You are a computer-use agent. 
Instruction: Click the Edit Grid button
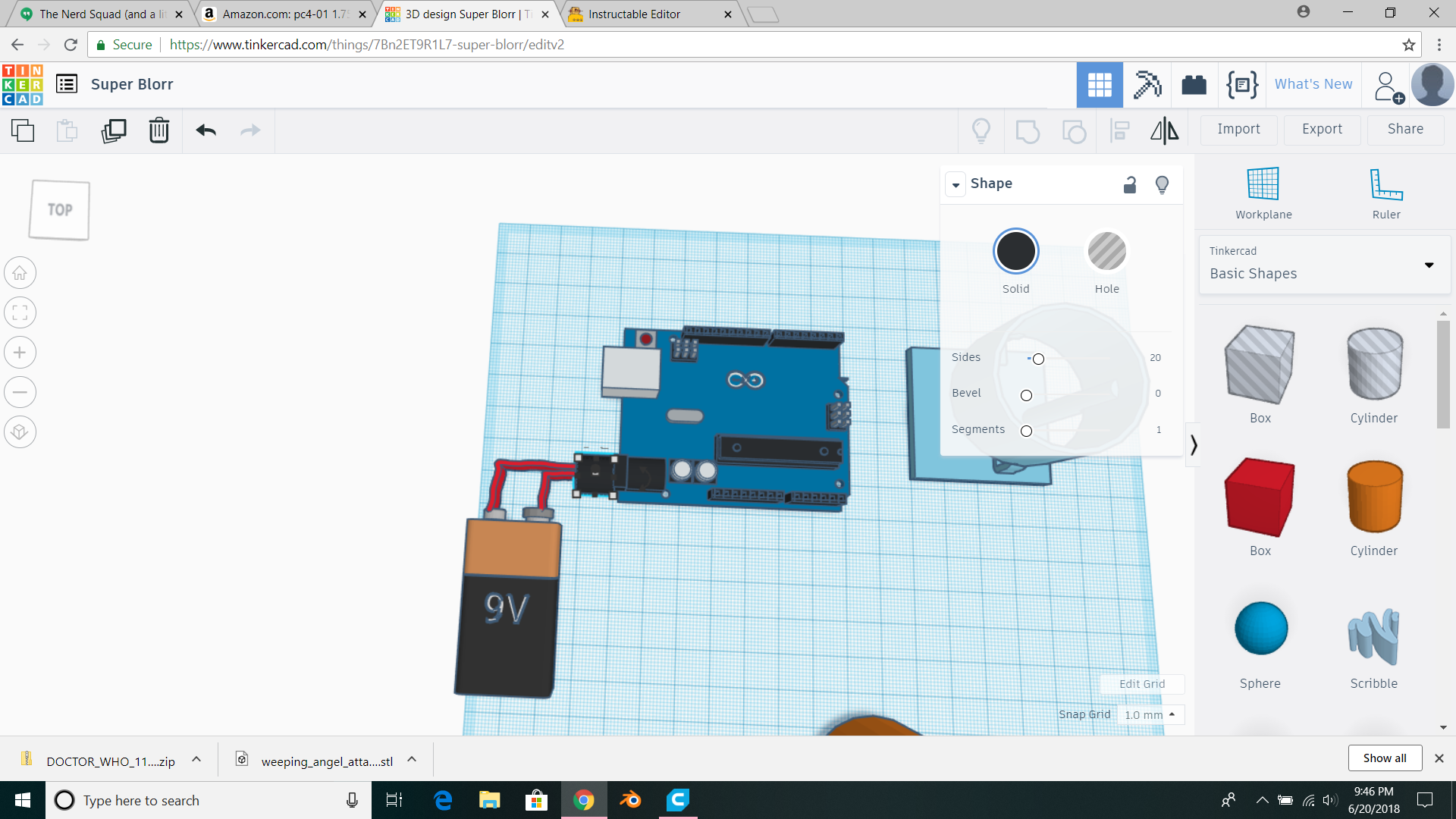click(1141, 683)
